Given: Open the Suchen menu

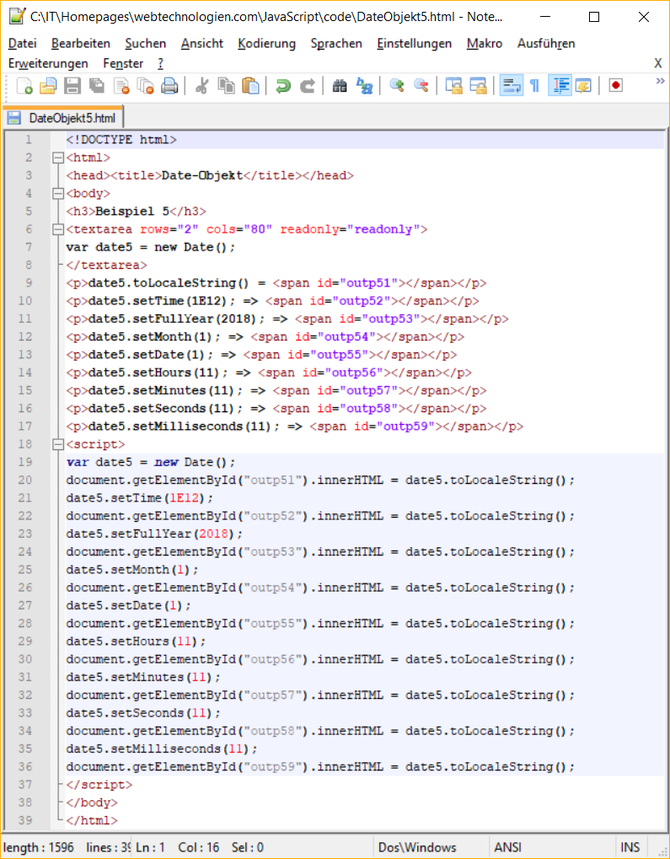Looking at the screenshot, I should coord(145,43).
